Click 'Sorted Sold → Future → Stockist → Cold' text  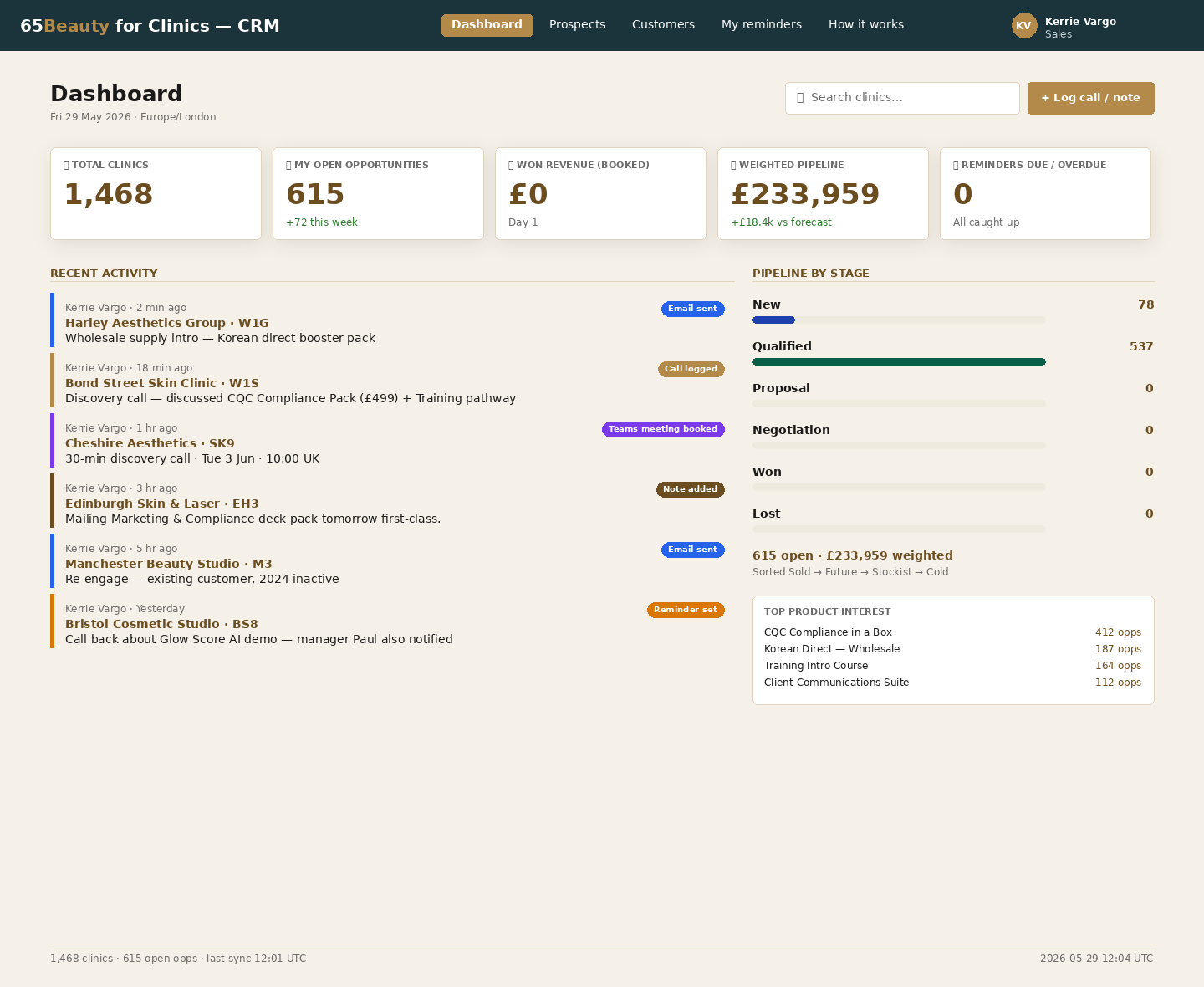pos(850,572)
